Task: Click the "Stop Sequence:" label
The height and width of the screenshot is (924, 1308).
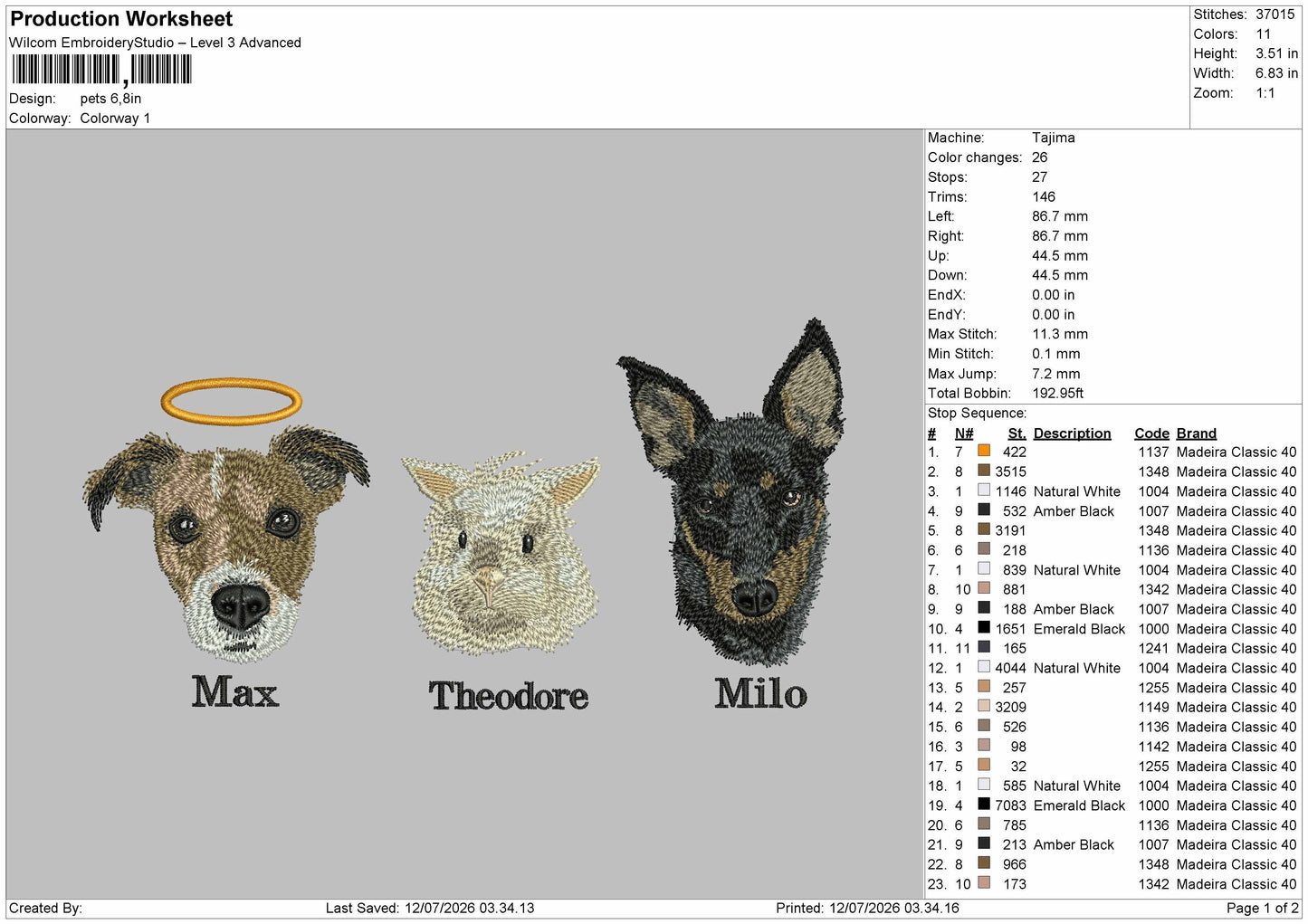Action: point(977,414)
